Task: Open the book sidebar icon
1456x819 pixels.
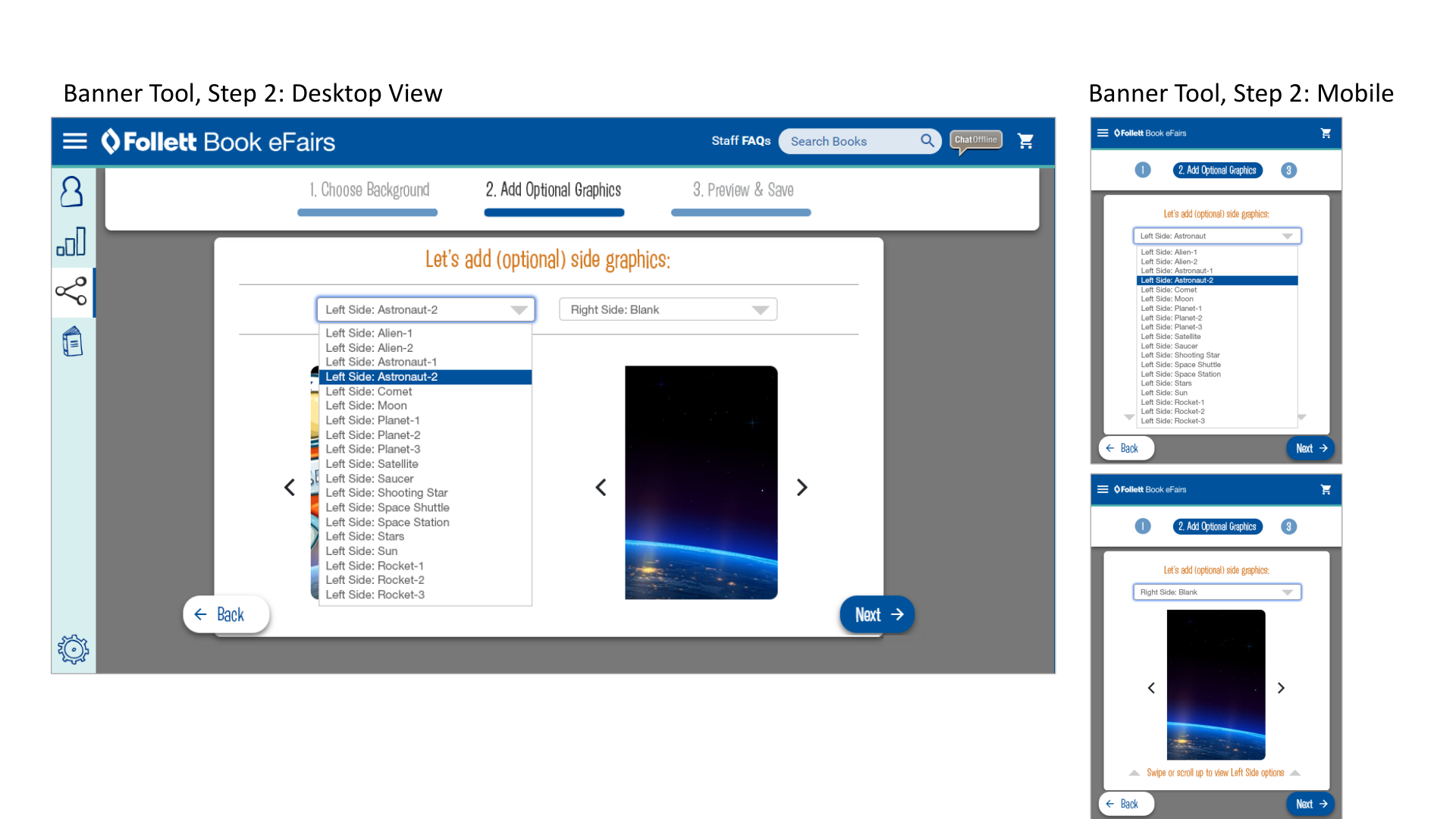Action: (72, 341)
